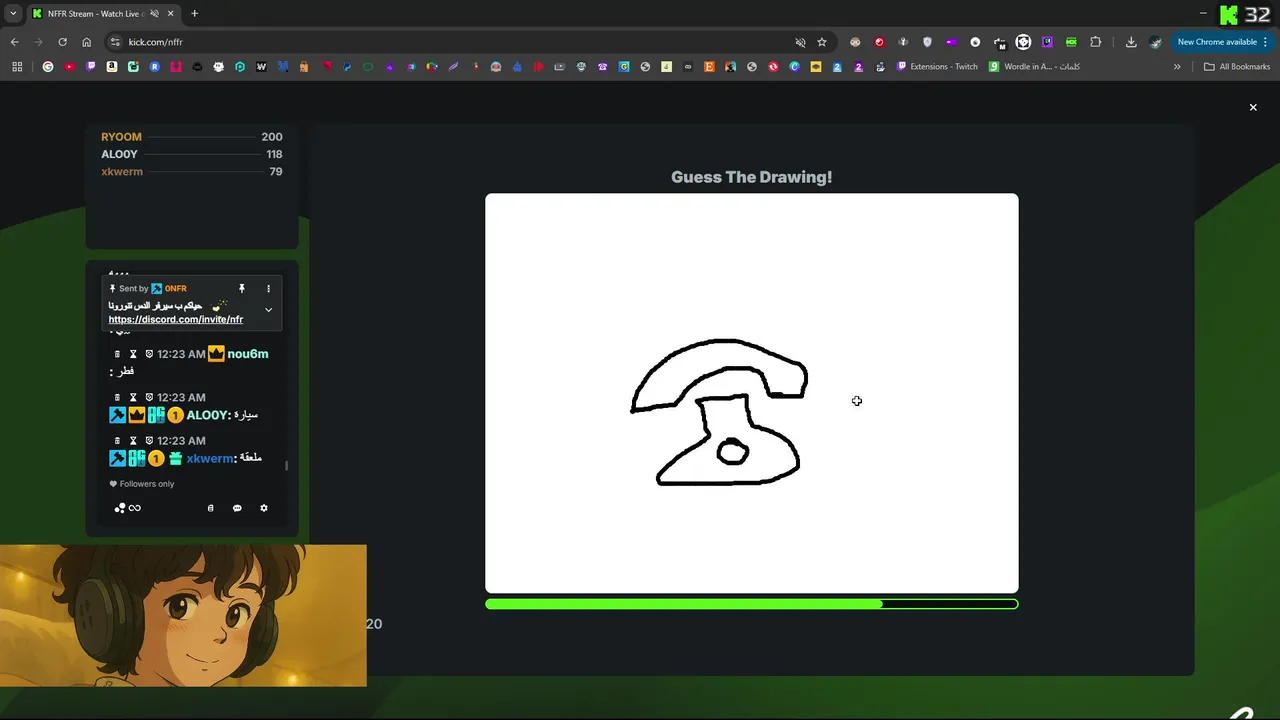Screen dimensions: 1280x720
Task: Open the site information icon in address bar
Action: [x=114, y=42]
